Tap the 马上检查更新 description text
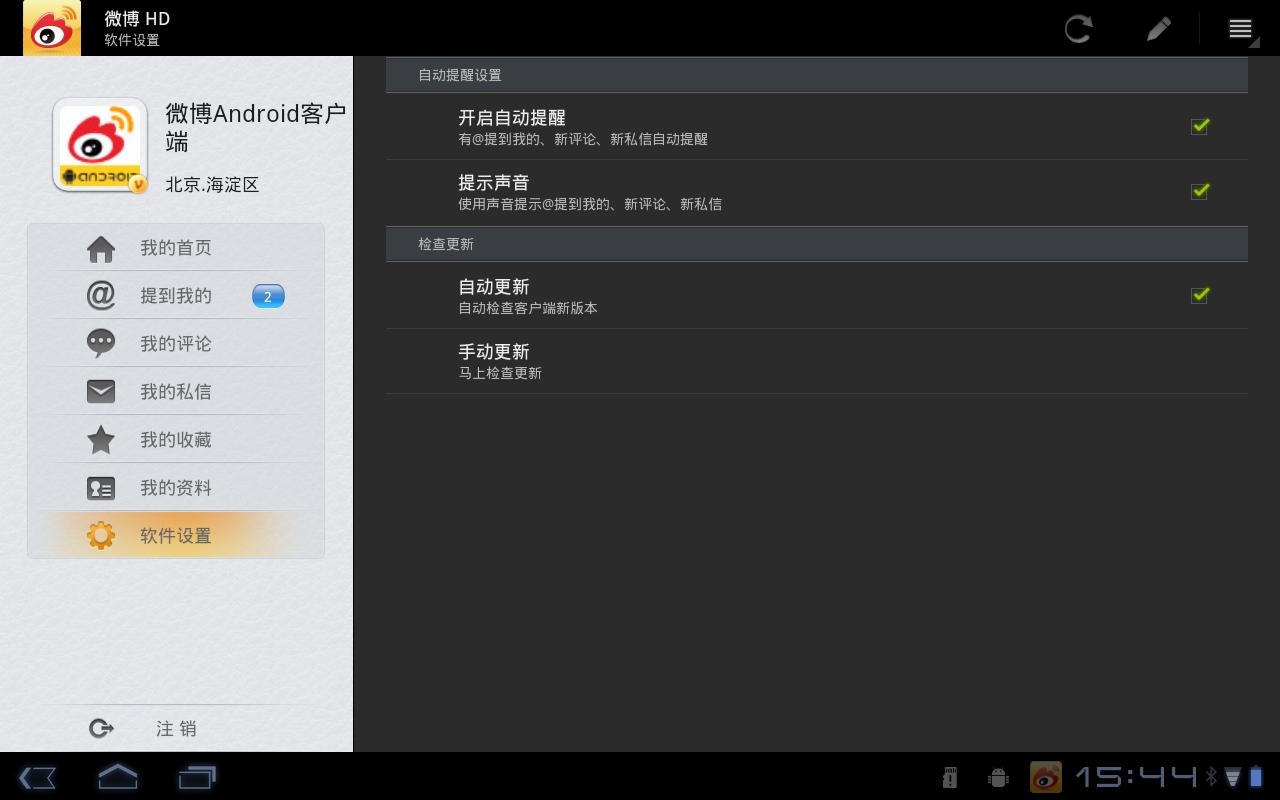1280x800 pixels. tap(500, 373)
